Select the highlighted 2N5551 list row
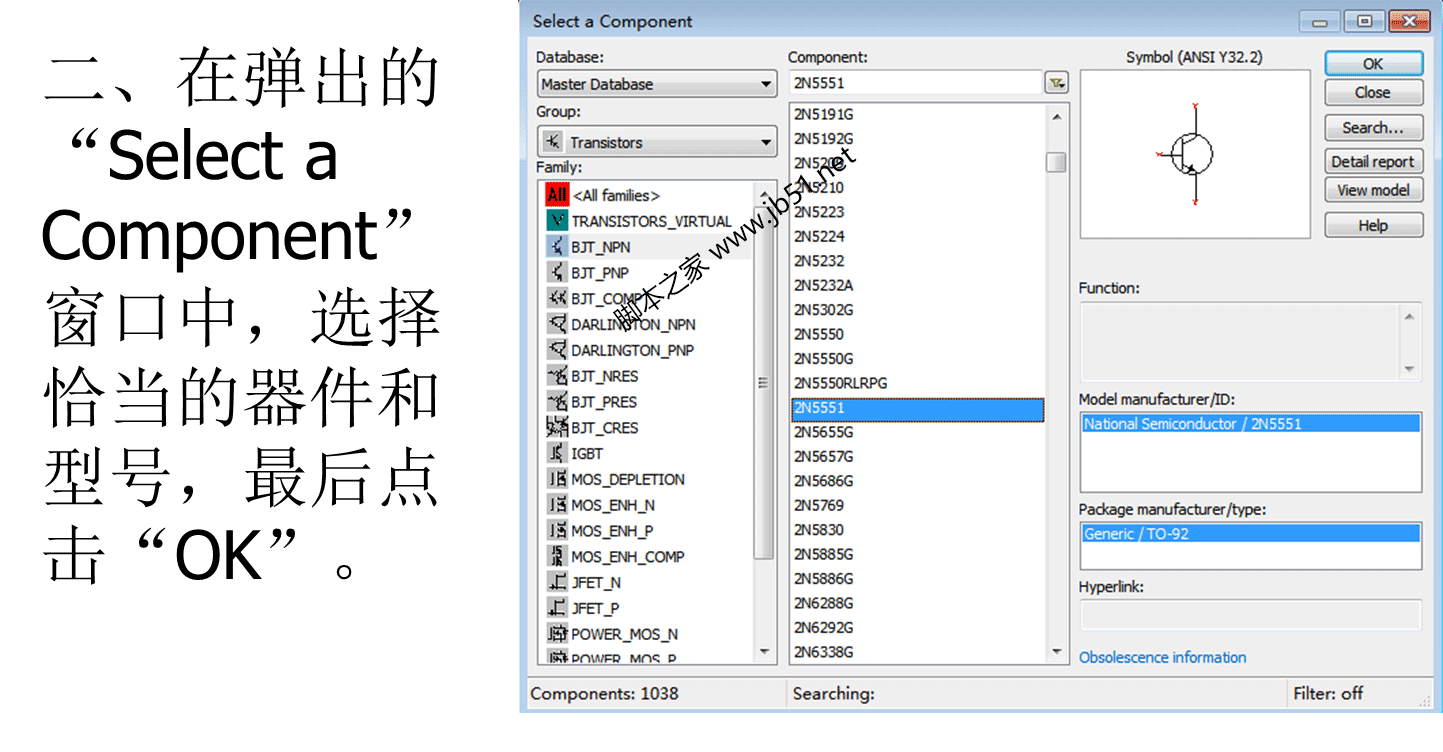Image resolution: width=1443 pixels, height=752 pixels. click(x=917, y=408)
